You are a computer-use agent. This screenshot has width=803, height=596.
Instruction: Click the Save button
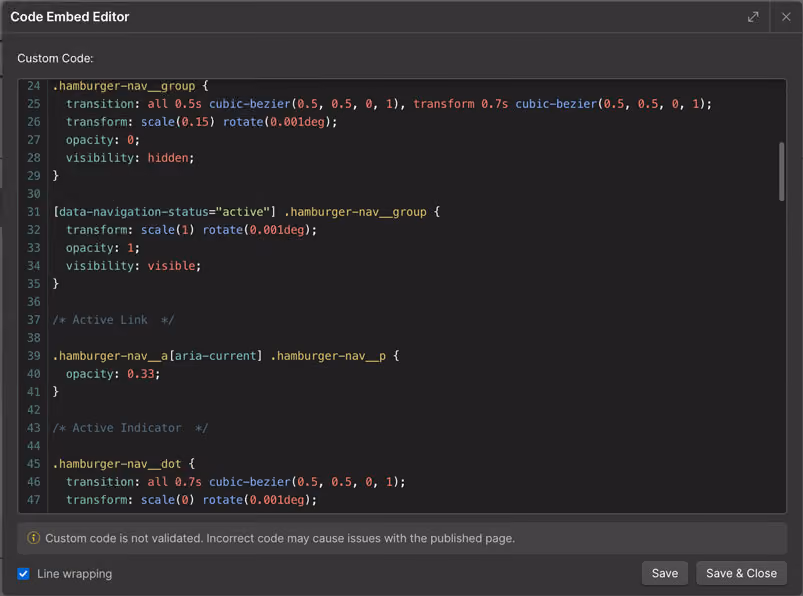point(665,573)
